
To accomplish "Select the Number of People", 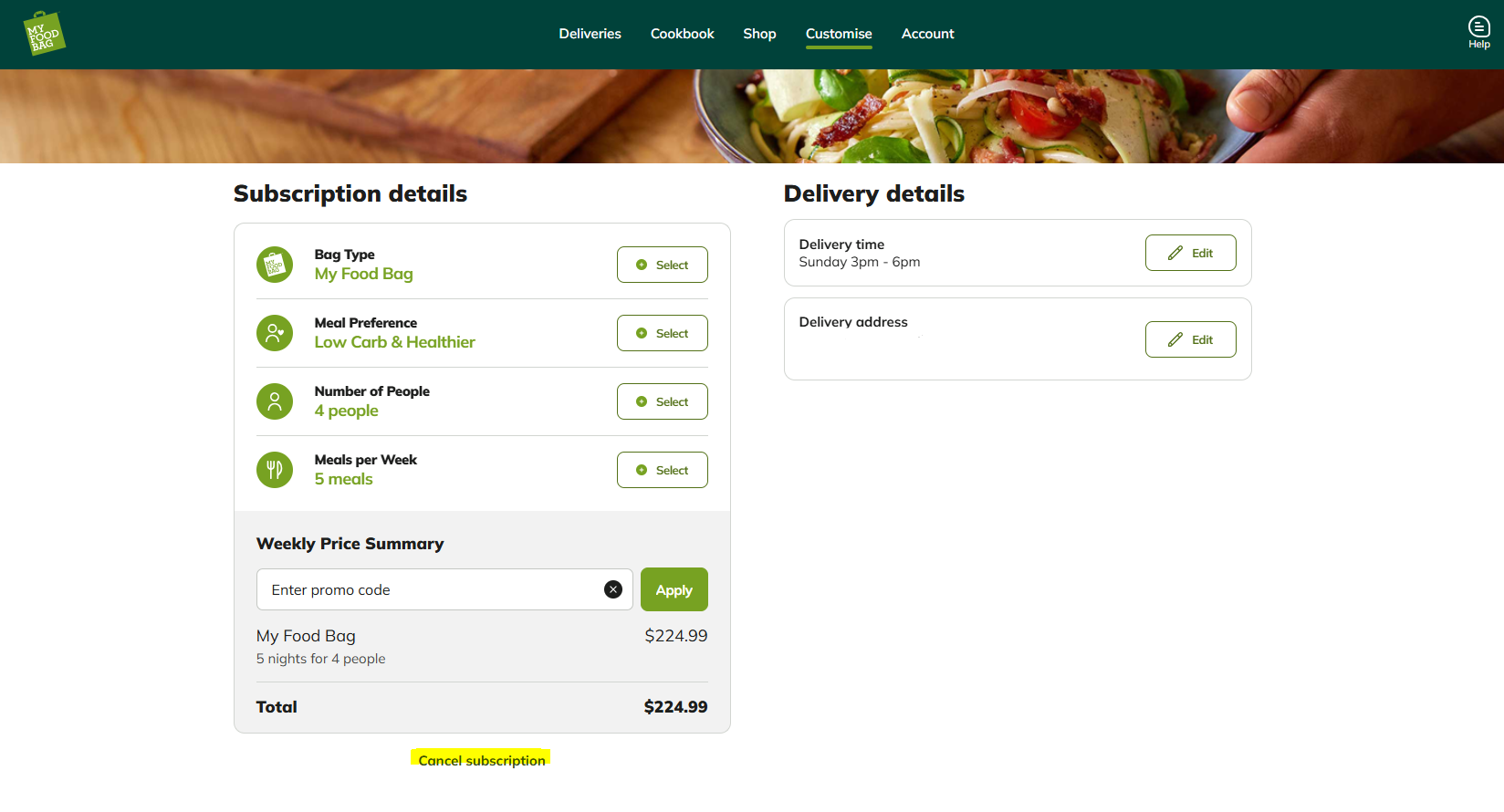I will click(x=663, y=401).
